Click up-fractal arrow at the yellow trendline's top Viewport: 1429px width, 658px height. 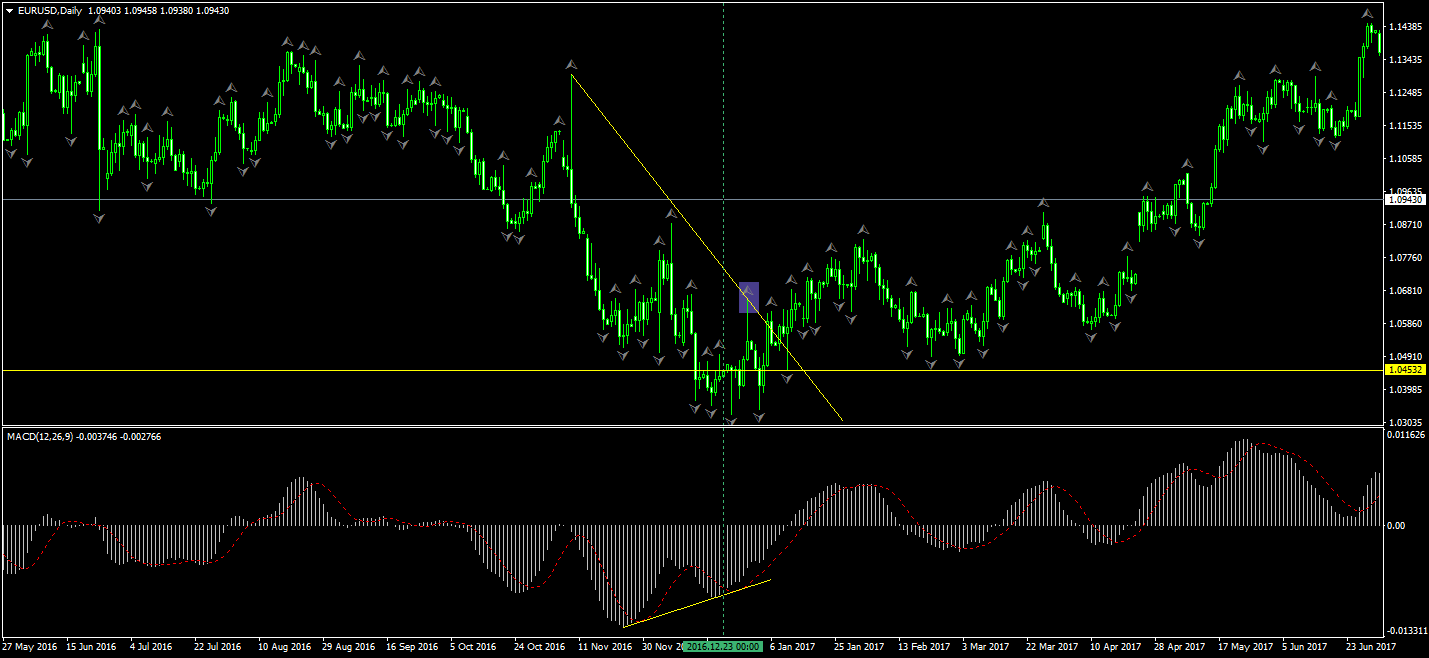571,65
